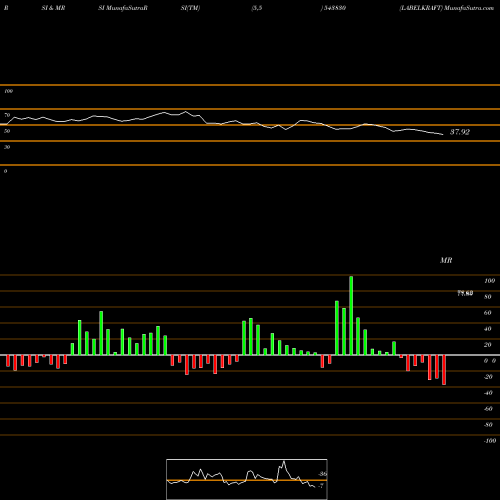Click the -40 label on MR axis

[x=488, y=393]
